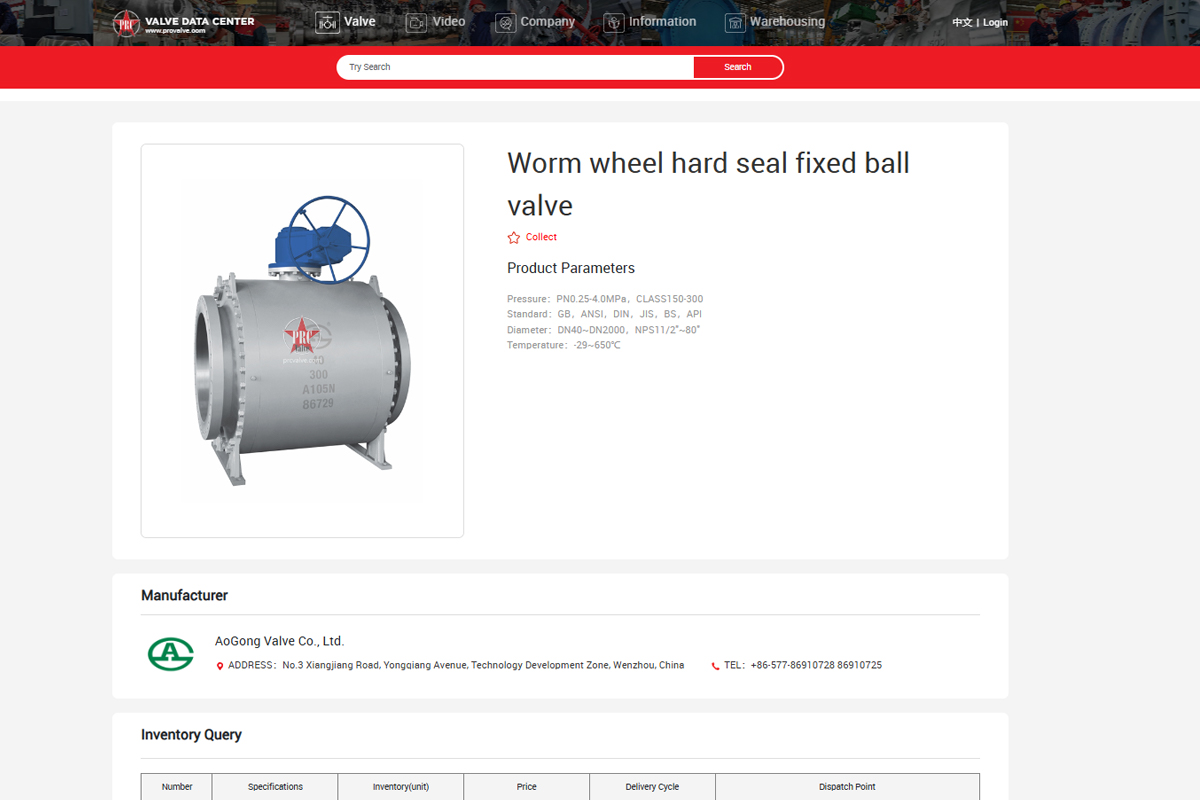
Task: Click the Valve nav icon
Action: click(327, 22)
